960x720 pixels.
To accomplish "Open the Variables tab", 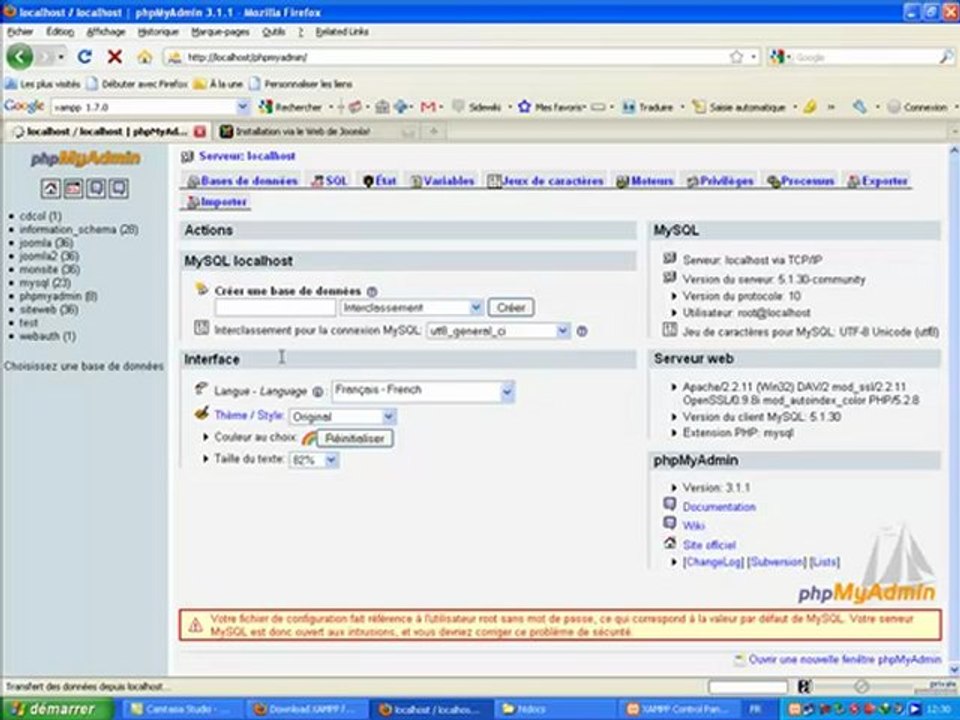I will point(442,181).
